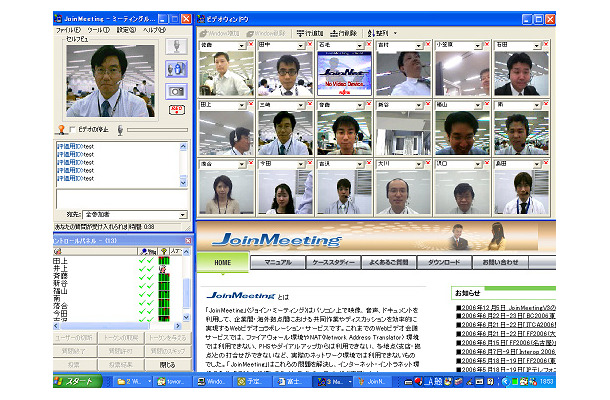
Task: Open participant dropdown on the 小笠原 tile
Action: point(478,46)
